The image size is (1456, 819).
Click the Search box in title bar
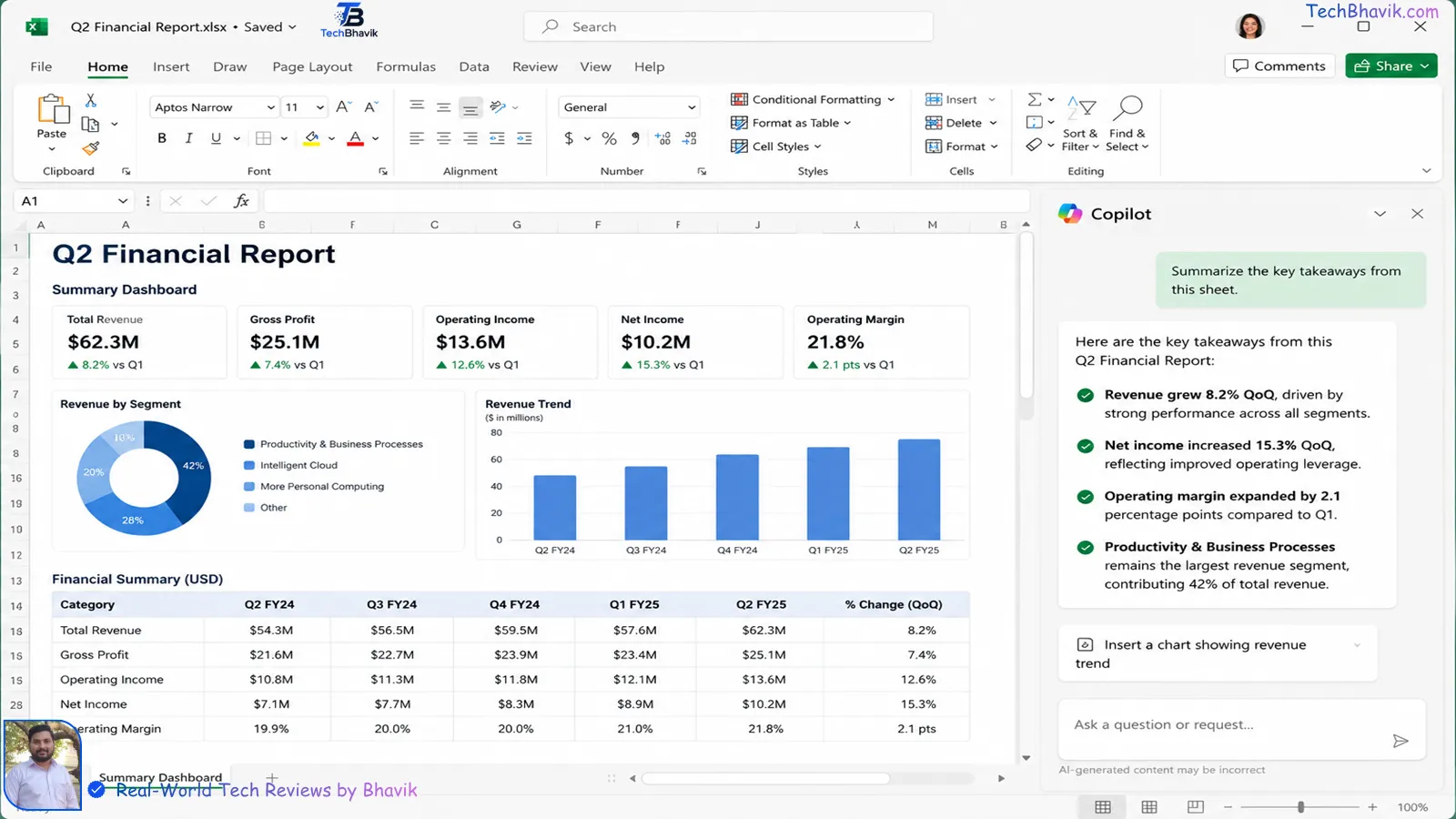tap(728, 26)
